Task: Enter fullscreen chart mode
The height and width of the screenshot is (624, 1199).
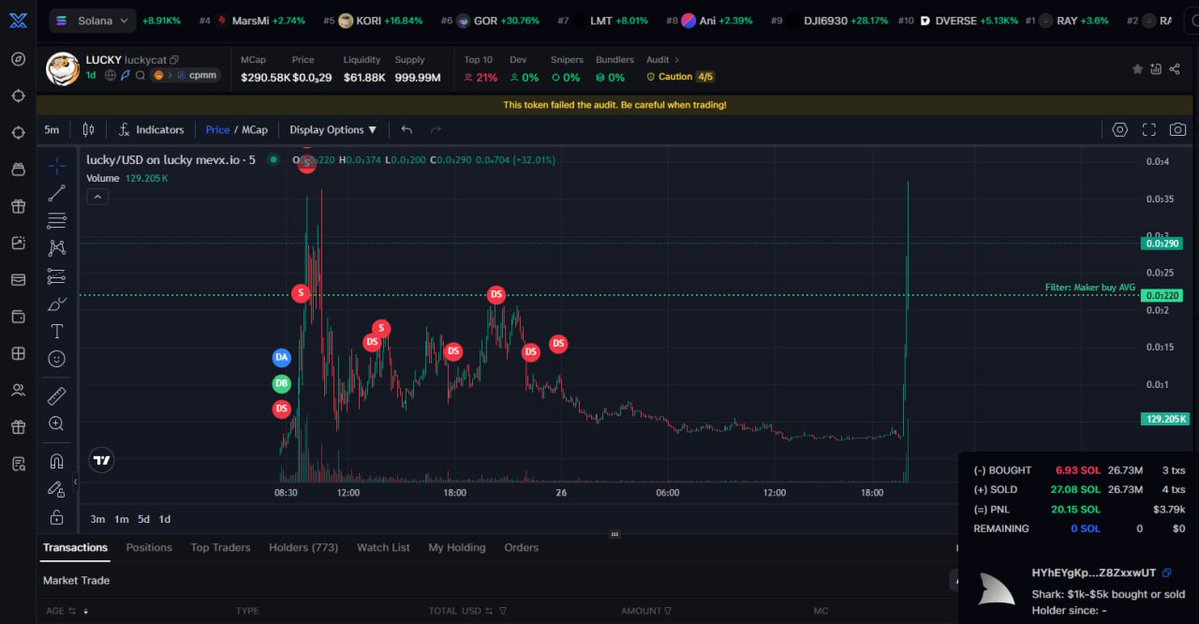Action: click(x=1149, y=130)
